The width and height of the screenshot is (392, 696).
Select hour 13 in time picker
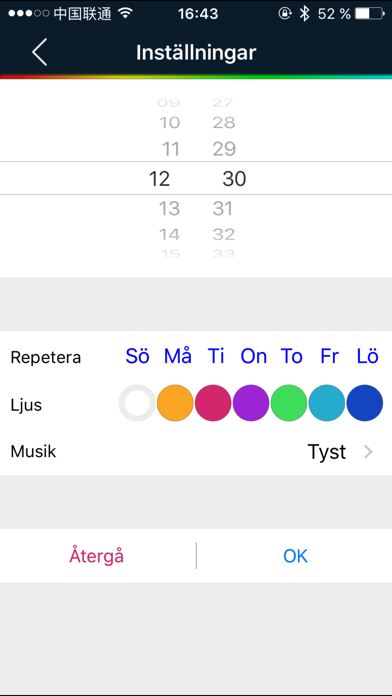tap(169, 208)
